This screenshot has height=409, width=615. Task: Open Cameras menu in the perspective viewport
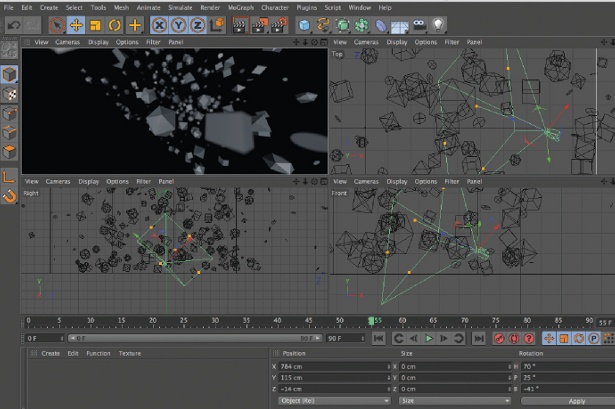pos(68,43)
